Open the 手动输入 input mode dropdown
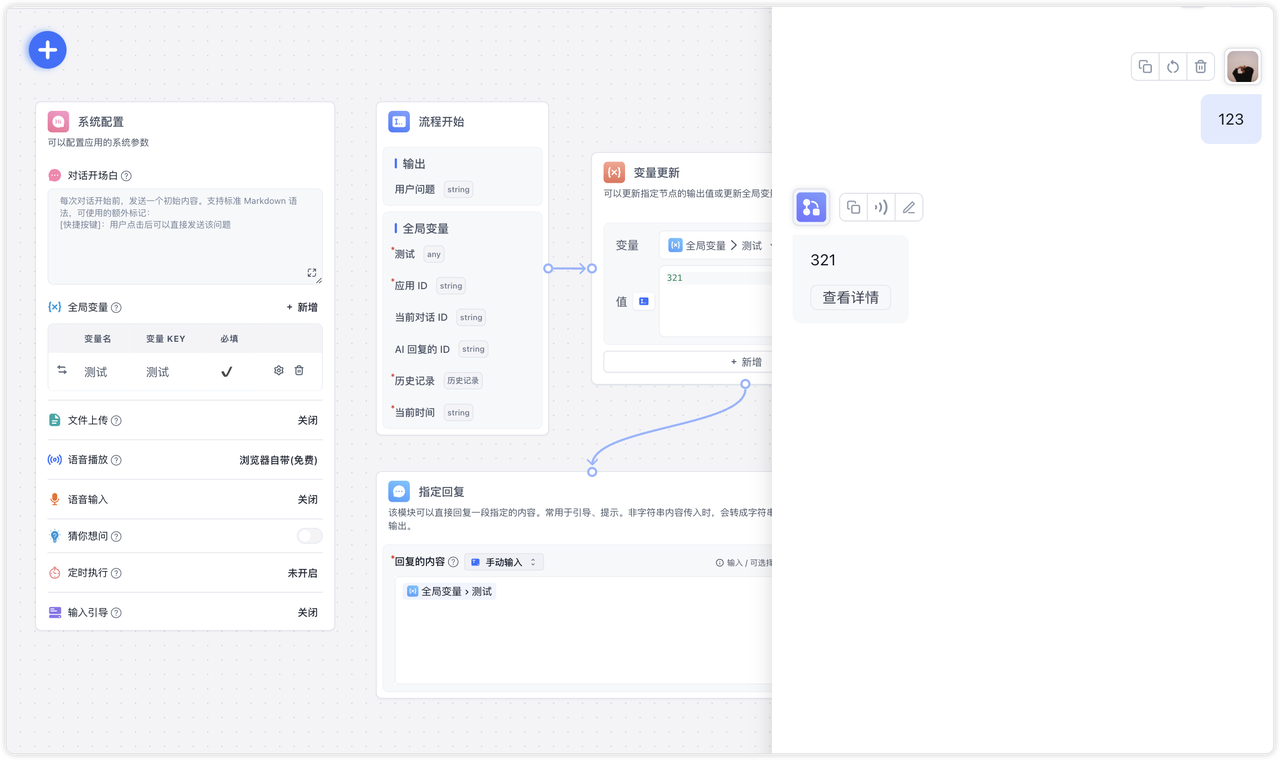The height and width of the screenshot is (760, 1280). 504,562
